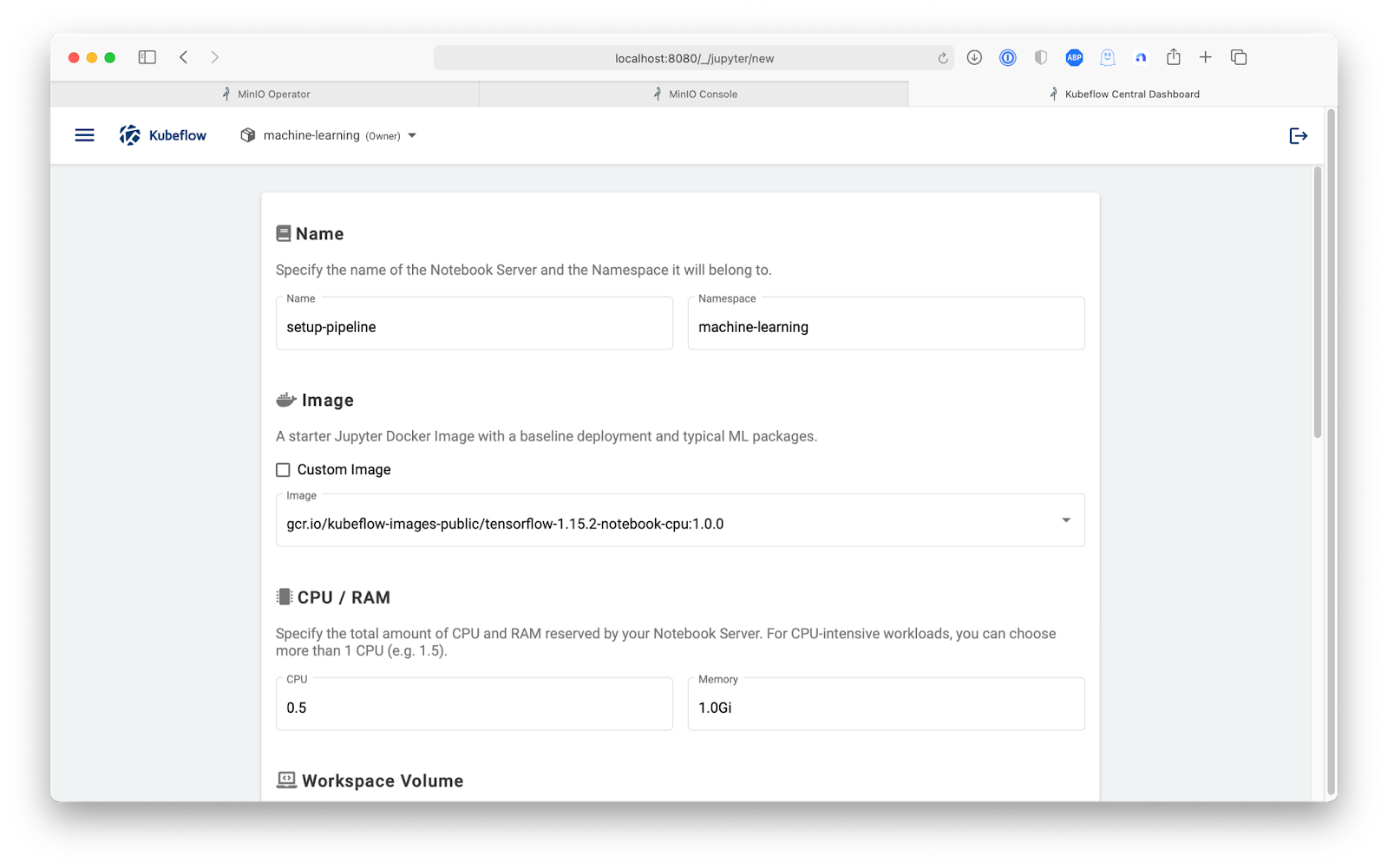Viewport: 1388px width, 868px height.
Task: Show Safari sidebar
Action: (147, 57)
